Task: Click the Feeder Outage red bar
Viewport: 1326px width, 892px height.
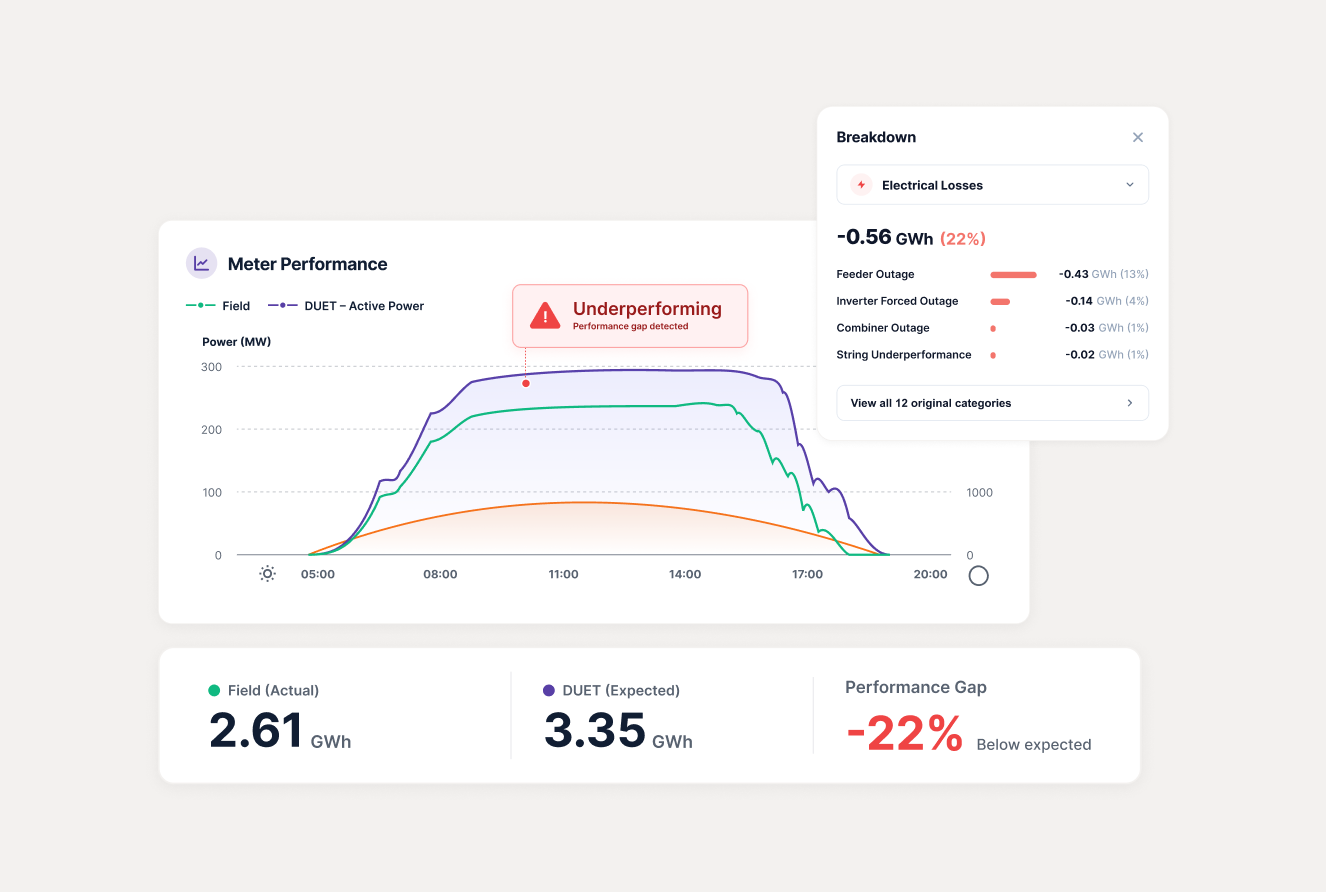Action: pos(1013,274)
